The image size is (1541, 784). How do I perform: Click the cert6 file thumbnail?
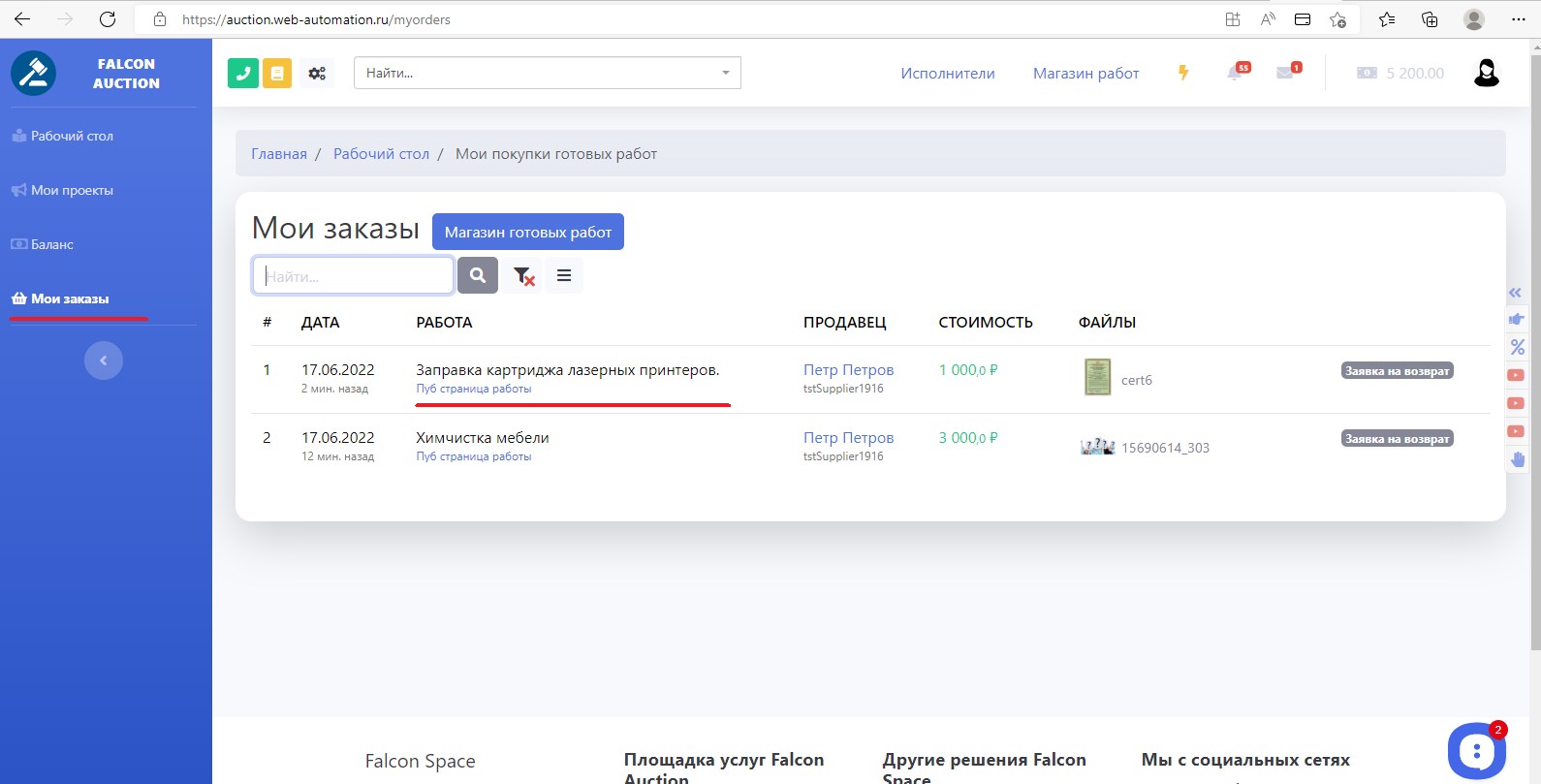point(1097,377)
